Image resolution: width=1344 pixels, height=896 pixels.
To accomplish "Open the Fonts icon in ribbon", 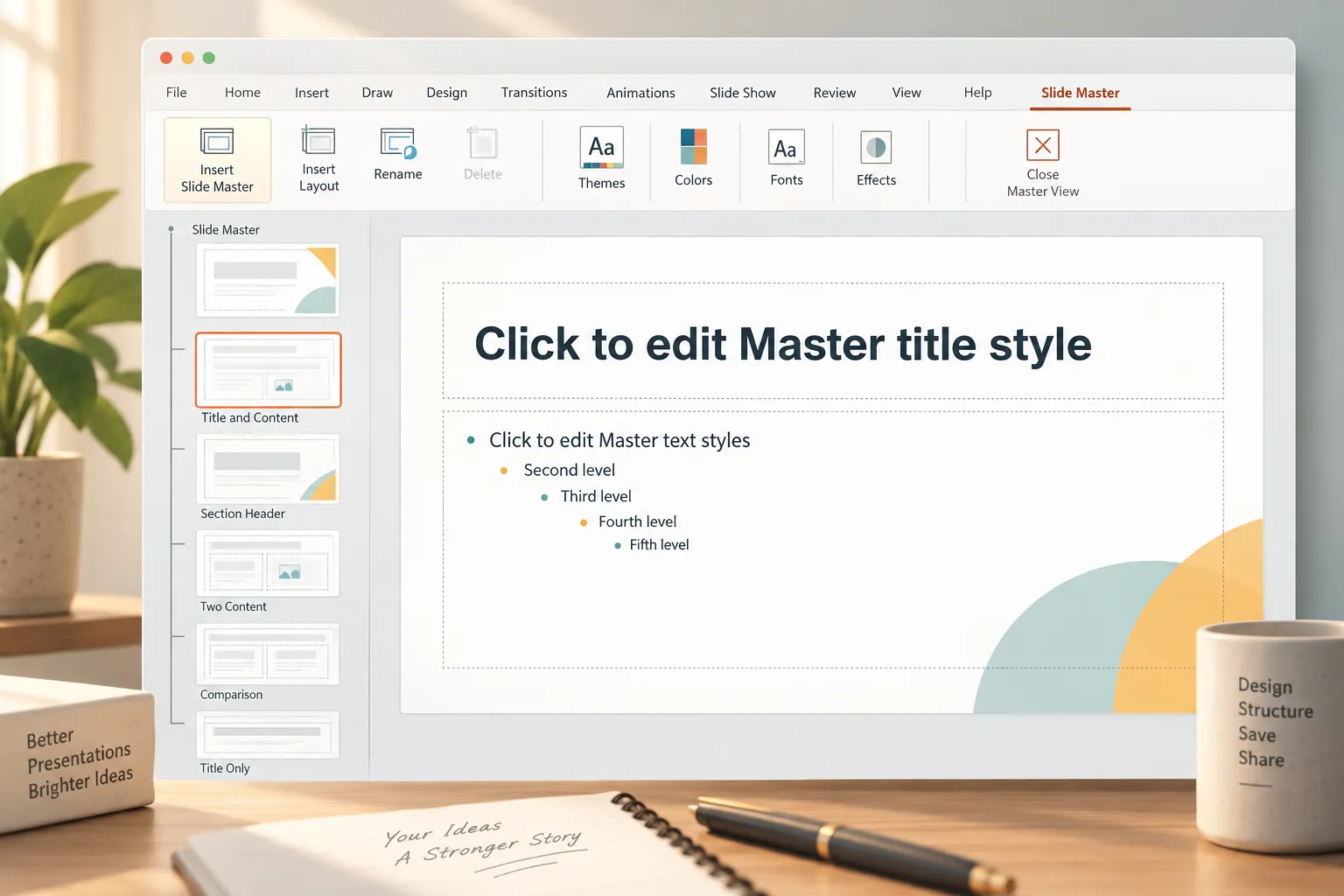I will coord(786,147).
